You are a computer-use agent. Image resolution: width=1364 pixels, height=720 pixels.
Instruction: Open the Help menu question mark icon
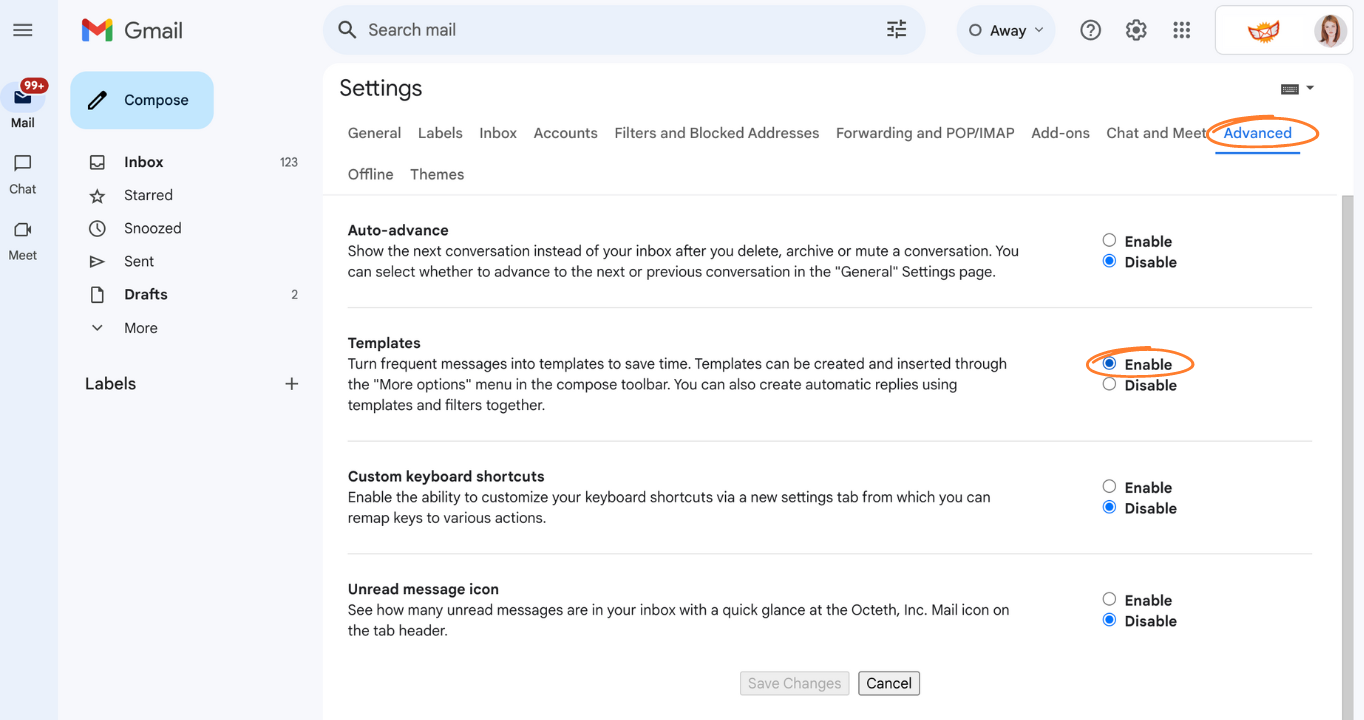point(1090,29)
